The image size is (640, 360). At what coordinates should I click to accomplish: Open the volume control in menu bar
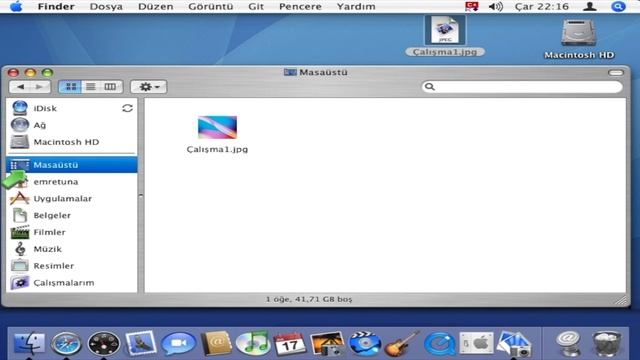click(x=496, y=7)
